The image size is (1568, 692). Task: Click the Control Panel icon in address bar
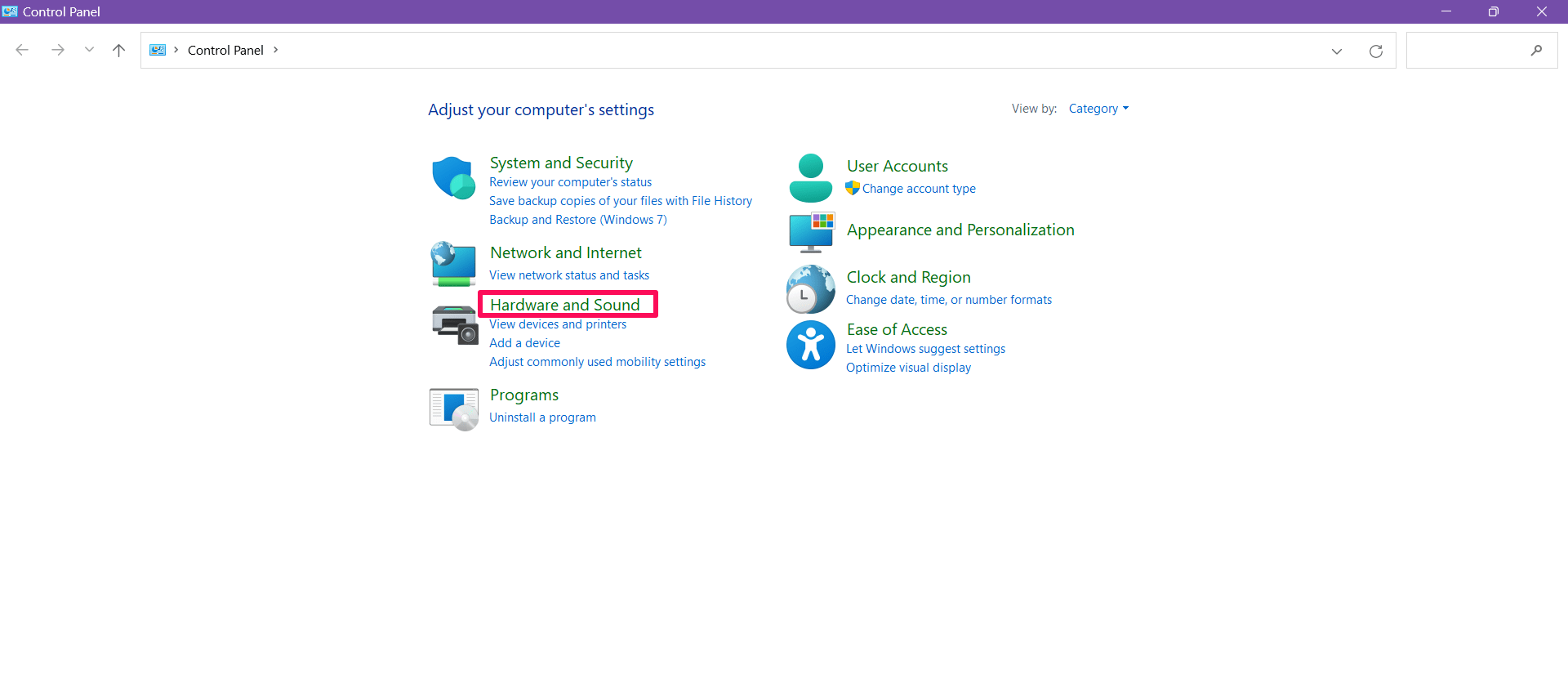coord(158,50)
